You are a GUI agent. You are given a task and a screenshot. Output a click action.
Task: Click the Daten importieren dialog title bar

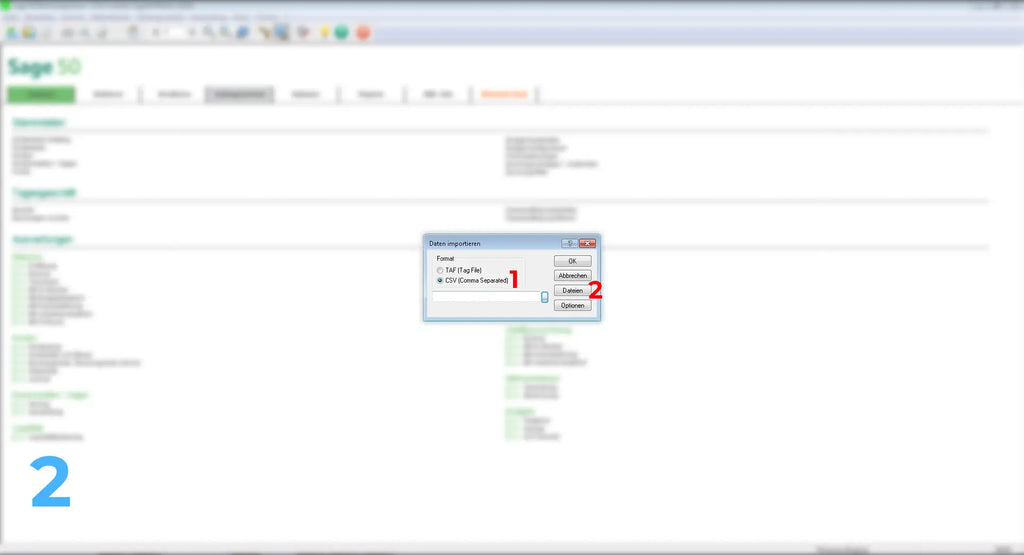(x=490, y=243)
